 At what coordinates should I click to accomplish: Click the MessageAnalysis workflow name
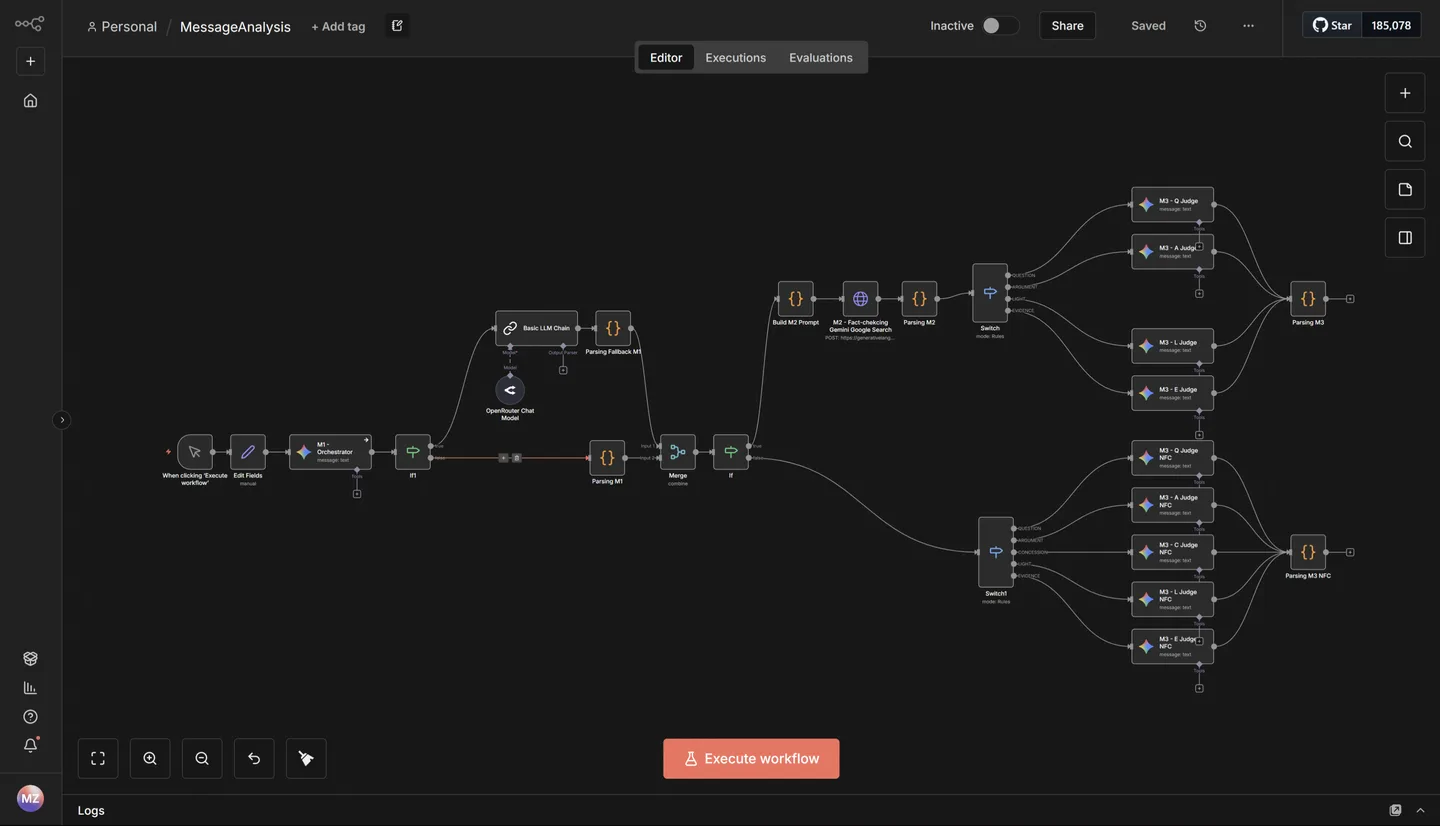point(235,27)
